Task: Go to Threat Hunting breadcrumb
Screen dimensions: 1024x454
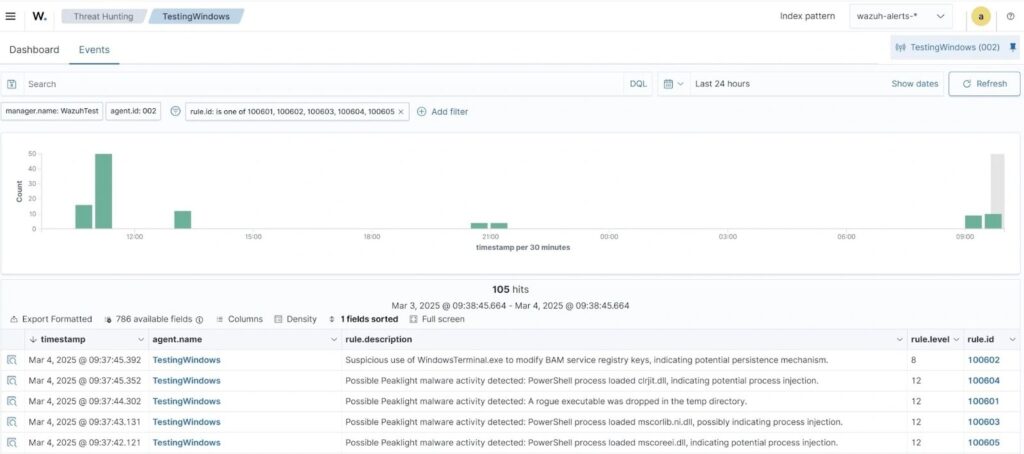Action: click(x=103, y=16)
